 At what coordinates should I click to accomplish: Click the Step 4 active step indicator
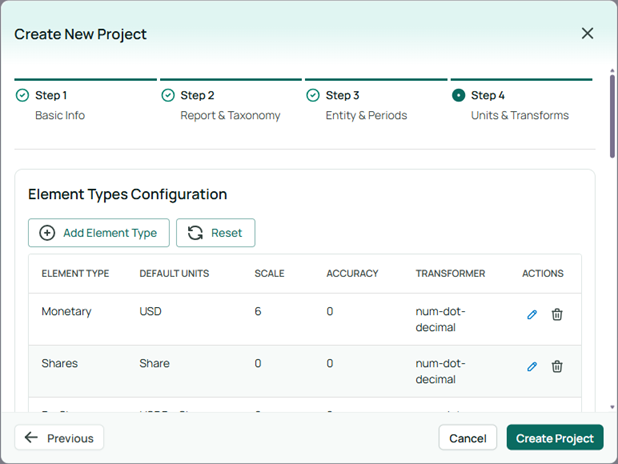458,95
